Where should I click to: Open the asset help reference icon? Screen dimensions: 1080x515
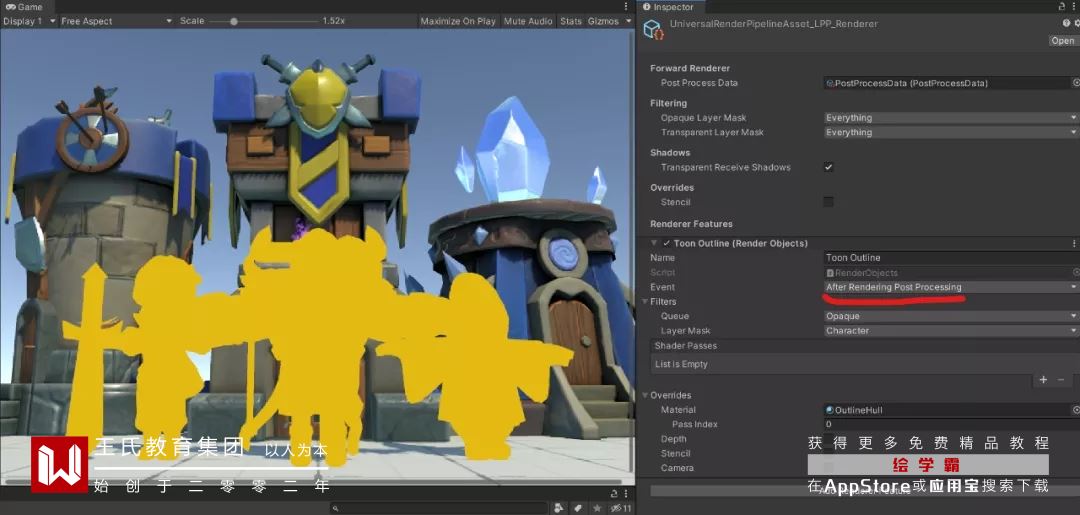click(1066, 23)
